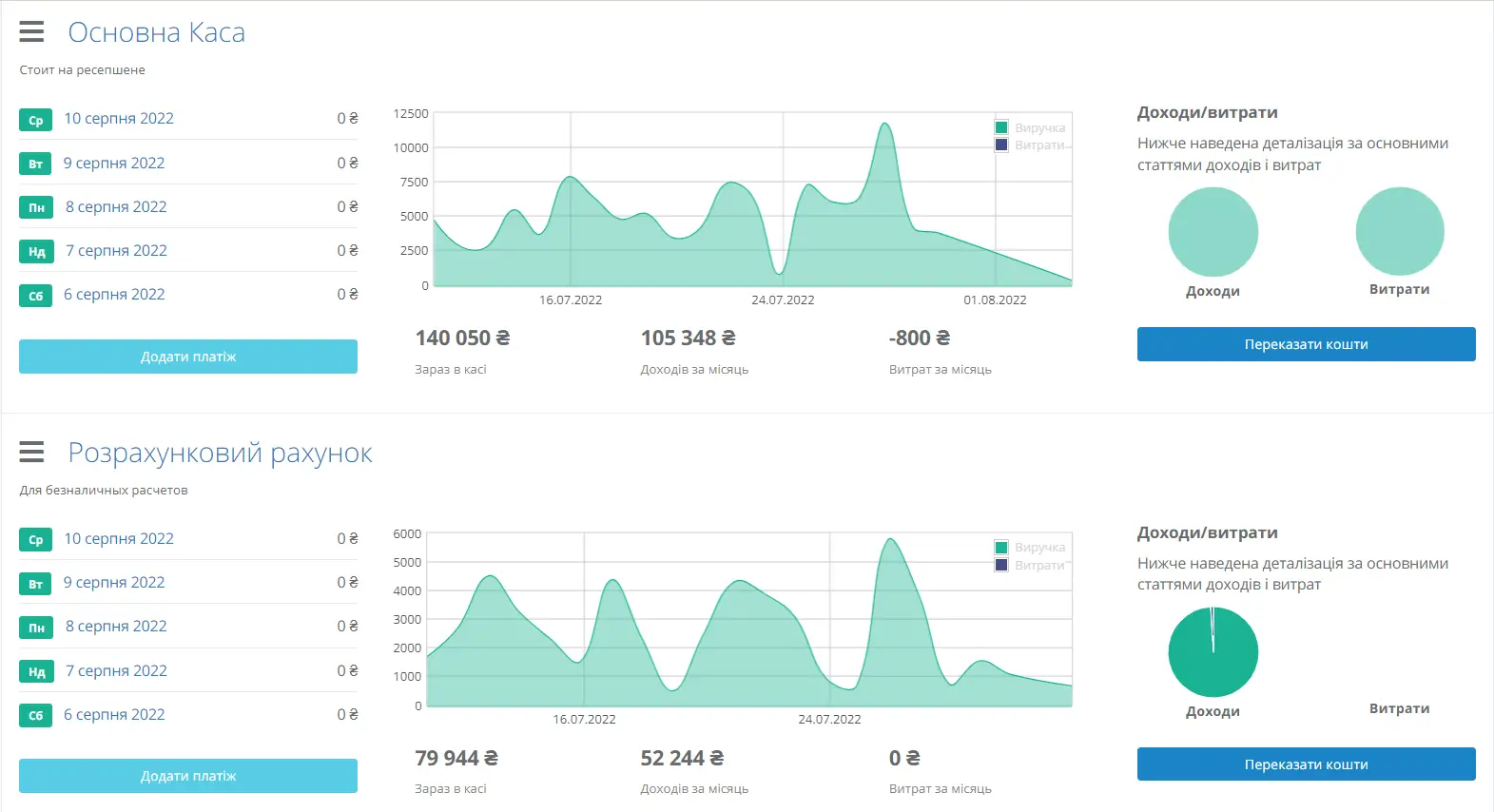Image resolution: width=1494 pixels, height=812 pixels.
Task: Hide Витрати series in Розрахунковий рахунок chart
Action: point(1030,565)
